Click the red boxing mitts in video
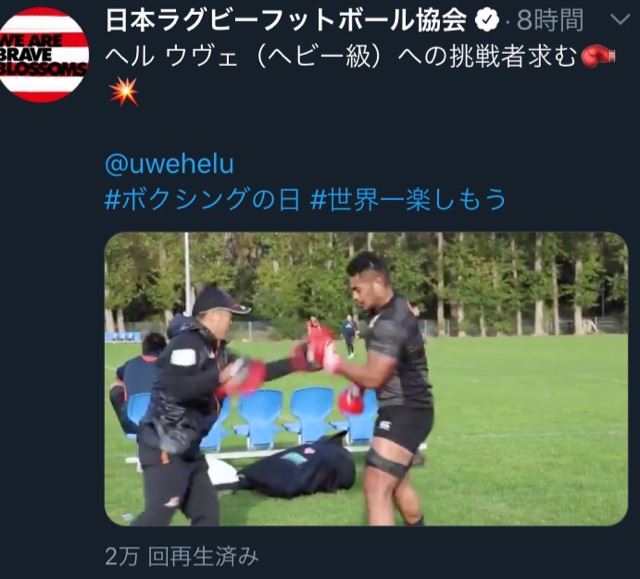Image resolution: width=640 pixels, height=579 pixels. click(x=319, y=343)
